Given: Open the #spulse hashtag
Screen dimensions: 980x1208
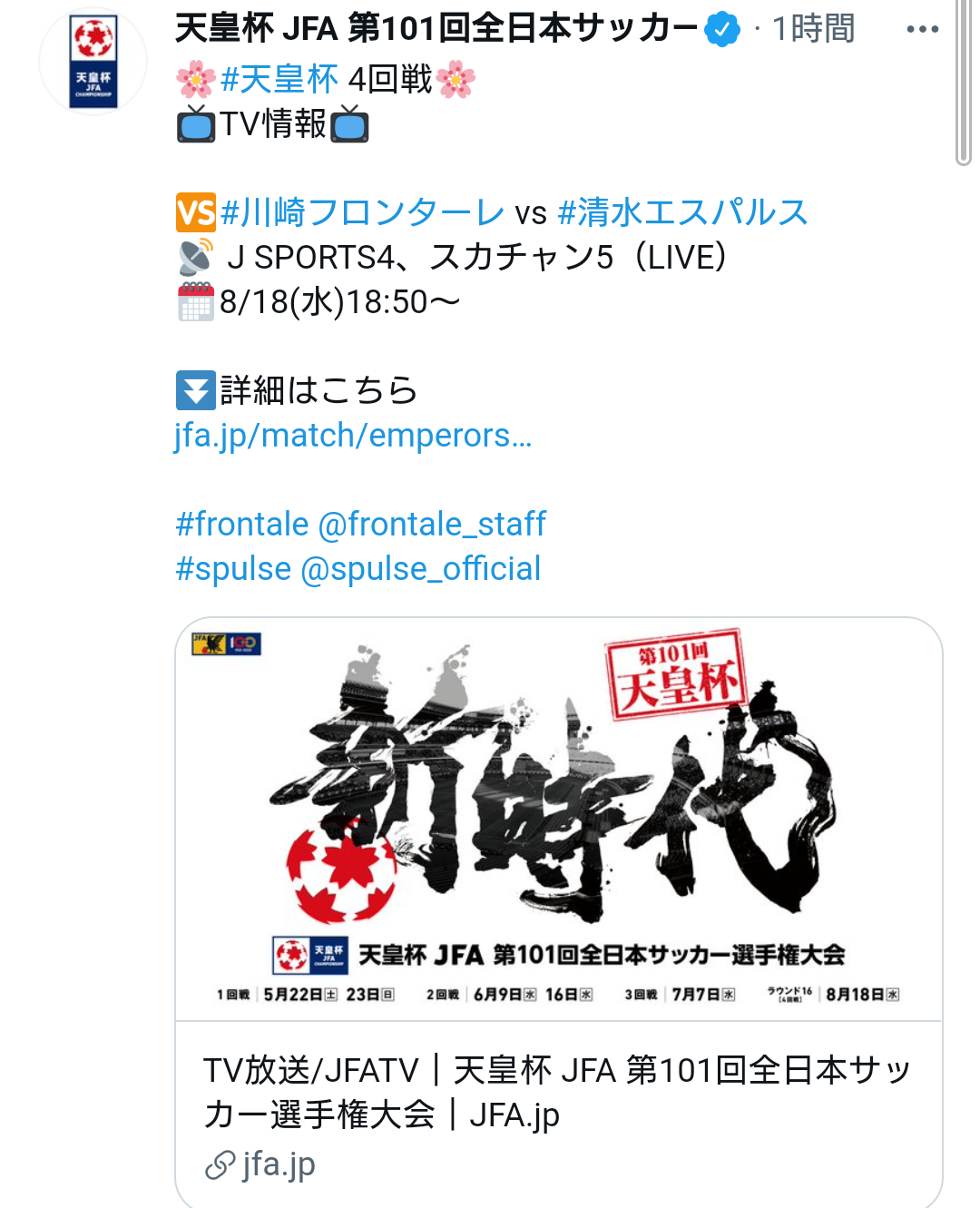Looking at the screenshot, I should coord(233,569).
